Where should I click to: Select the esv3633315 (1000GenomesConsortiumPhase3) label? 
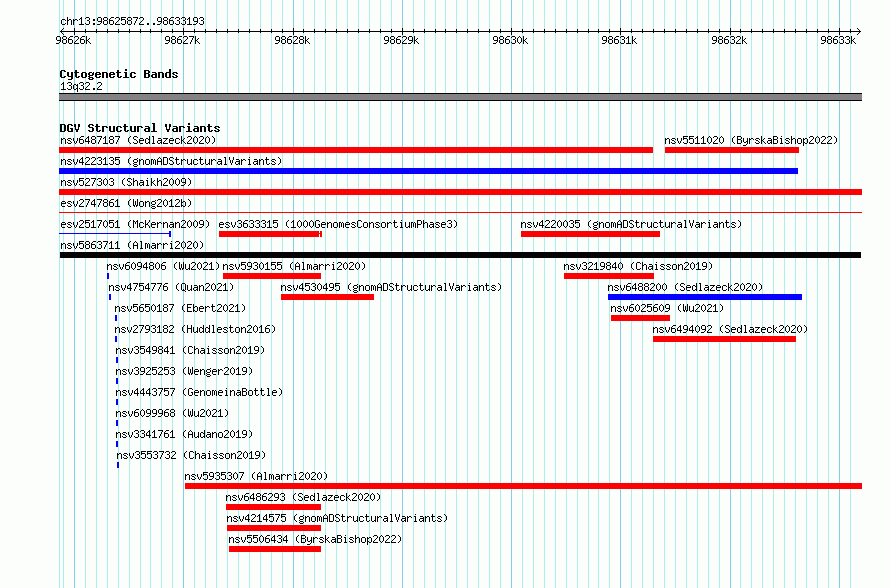coord(338,224)
